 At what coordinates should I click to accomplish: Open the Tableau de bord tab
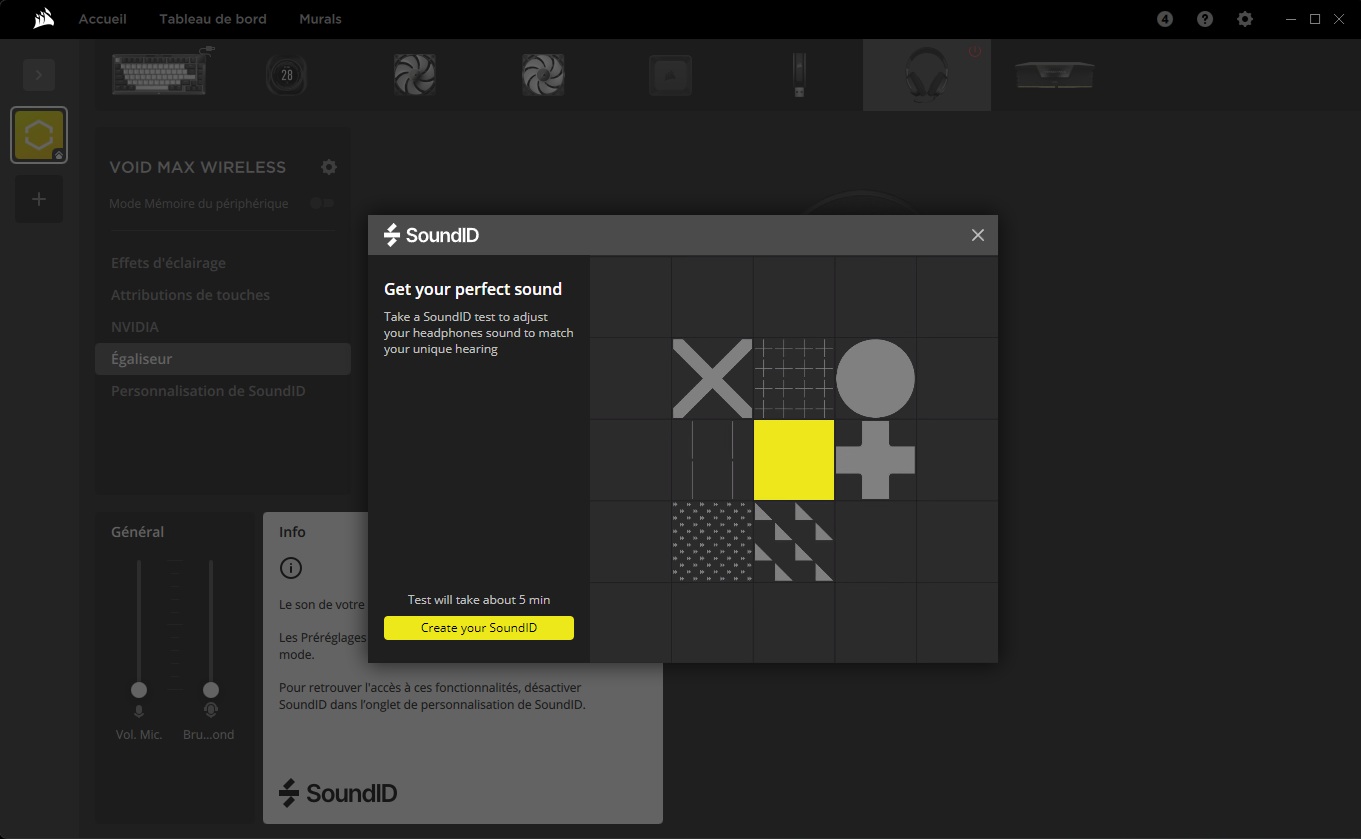point(213,19)
